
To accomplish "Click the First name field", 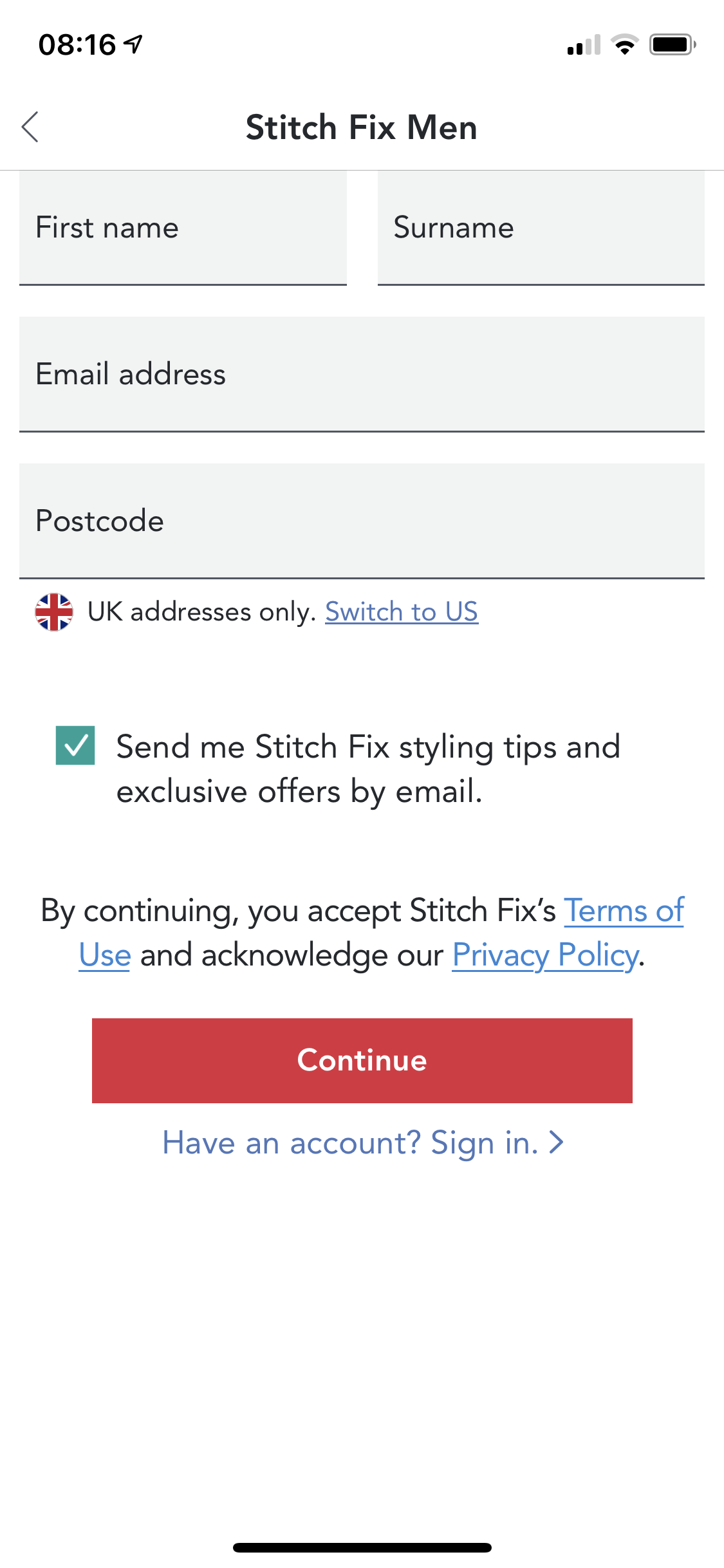I will (x=183, y=228).
